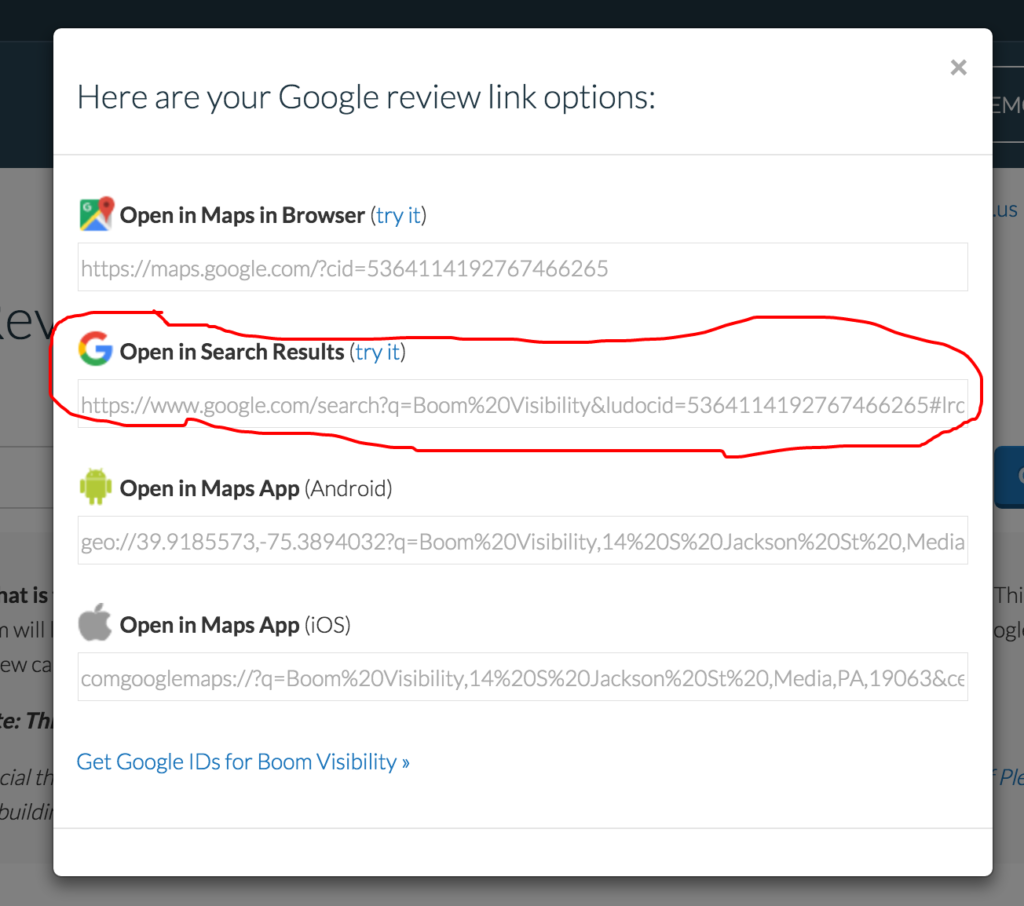Select the geo:// Android link field
This screenshot has width=1024, height=906.
tap(522, 540)
